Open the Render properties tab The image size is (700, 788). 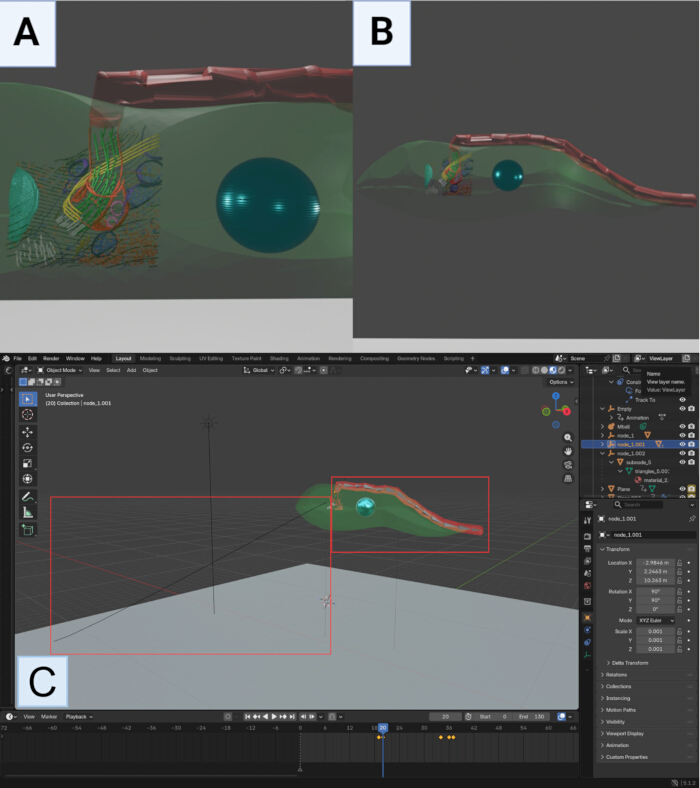click(587, 536)
